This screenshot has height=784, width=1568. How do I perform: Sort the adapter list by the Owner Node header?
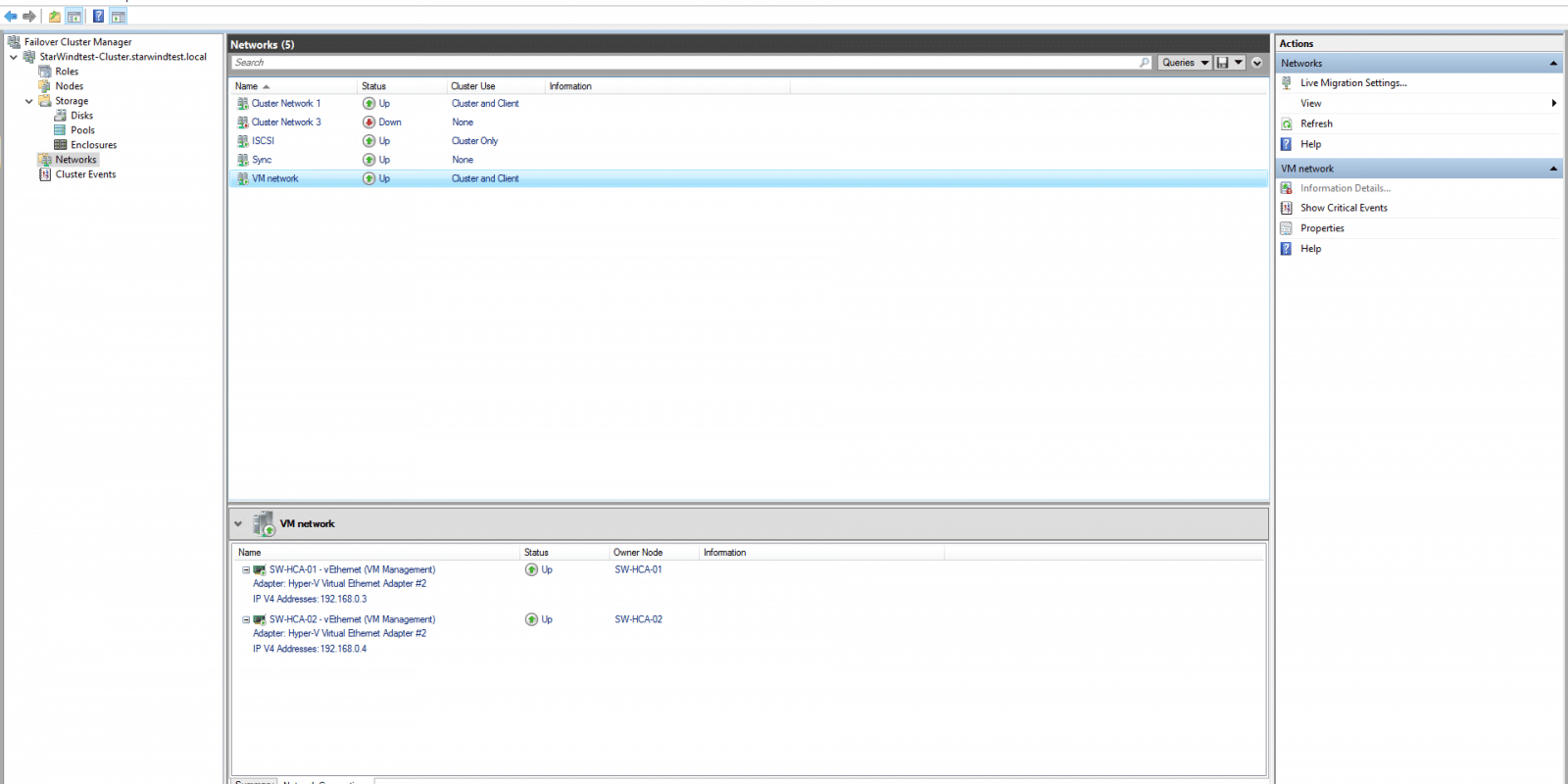(x=654, y=553)
